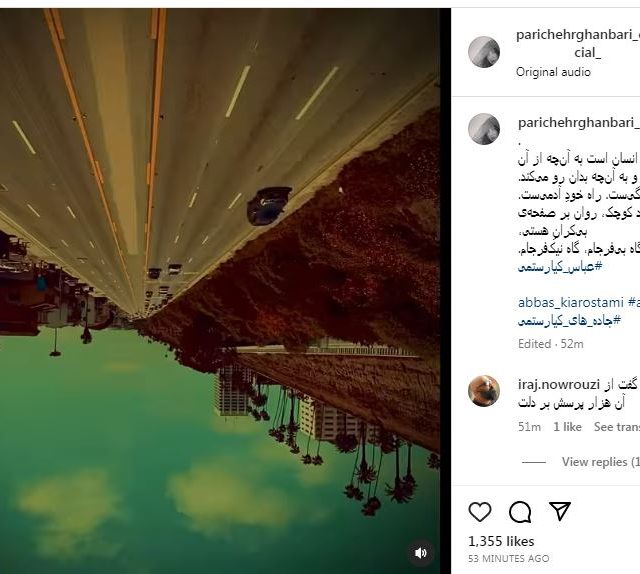Expand View replies under the comment

click(x=600, y=462)
